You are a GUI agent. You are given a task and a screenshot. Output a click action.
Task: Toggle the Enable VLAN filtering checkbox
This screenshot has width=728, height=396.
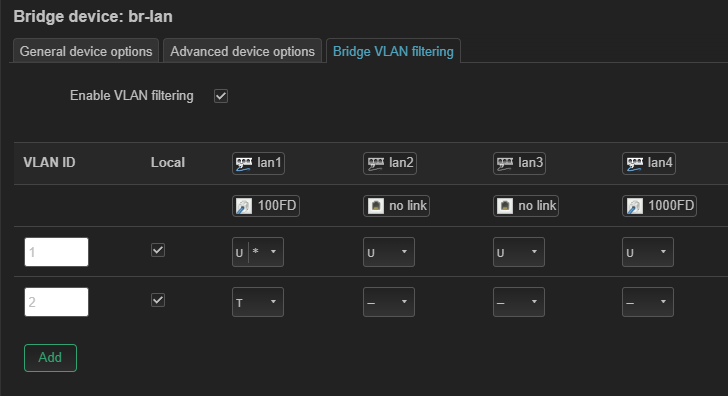click(221, 96)
